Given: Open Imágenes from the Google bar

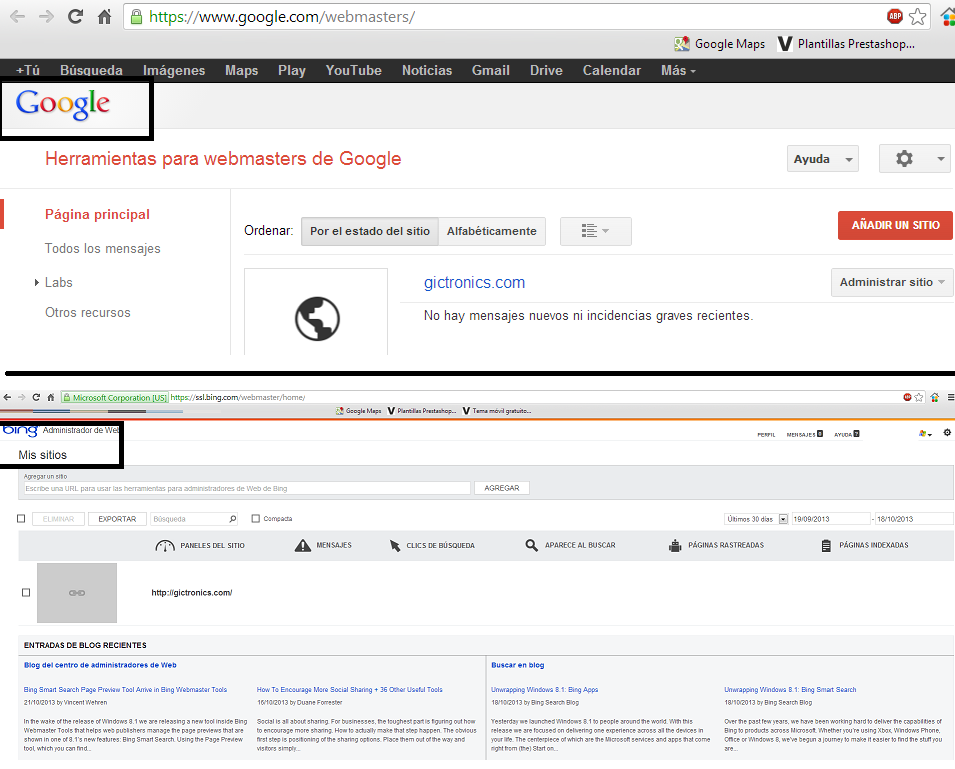Looking at the screenshot, I should tap(174, 71).
